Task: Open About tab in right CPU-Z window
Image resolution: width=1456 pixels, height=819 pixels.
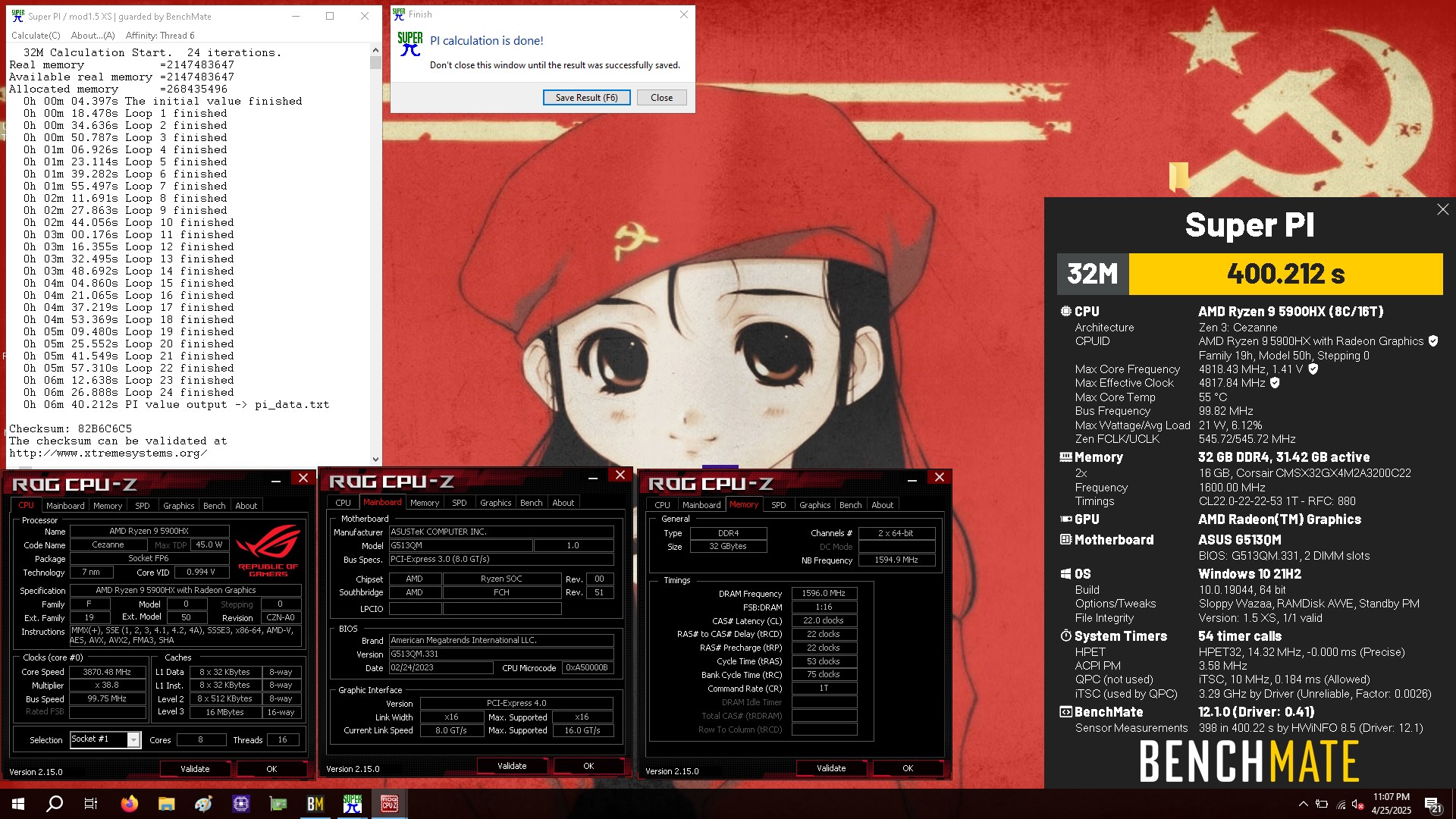Action: point(883,505)
